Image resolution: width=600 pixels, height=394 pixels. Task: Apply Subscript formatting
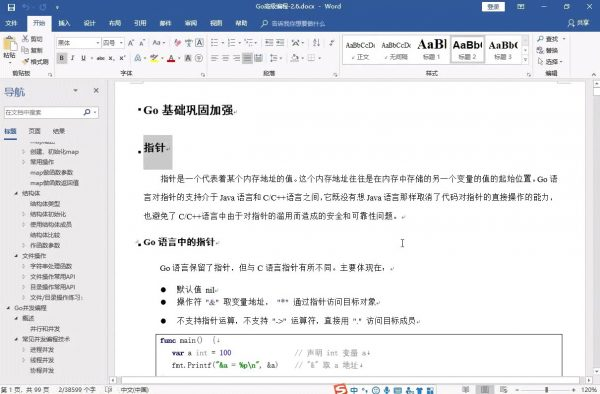pyautogui.click(x=111, y=58)
